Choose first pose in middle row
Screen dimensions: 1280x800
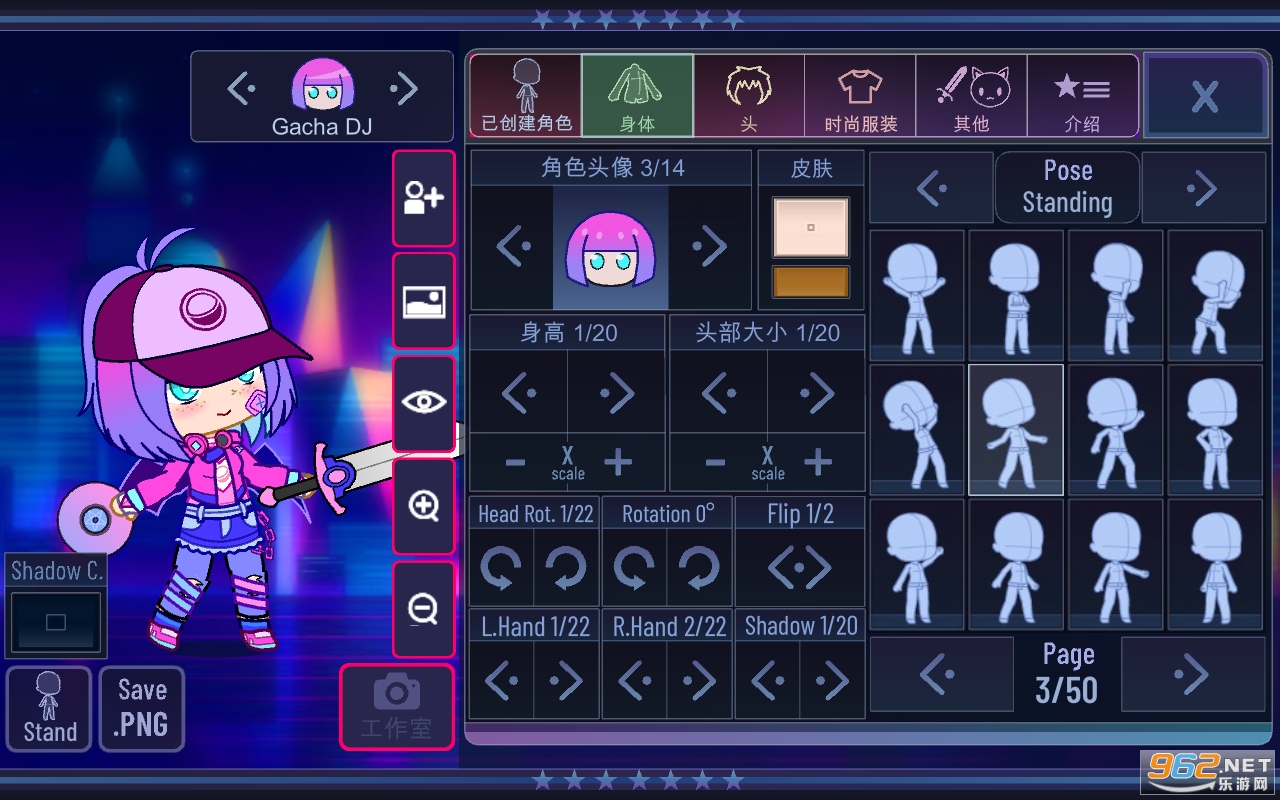coord(917,430)
